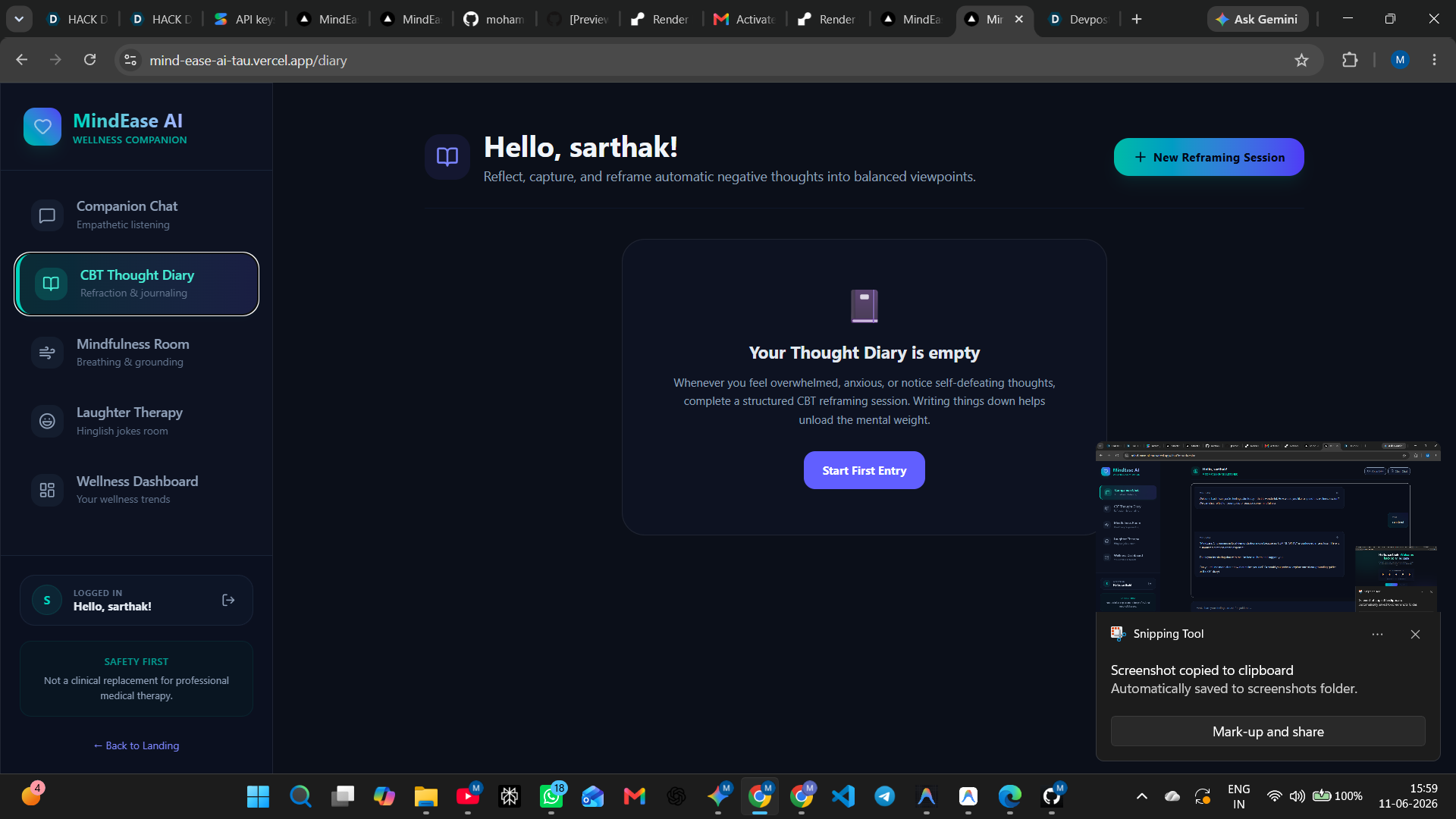The width and height of the screenshot is (1456, 819).
Task: Open the Chrome three-dot menu
Action: pyautogui.click(x=1434, y=60)
